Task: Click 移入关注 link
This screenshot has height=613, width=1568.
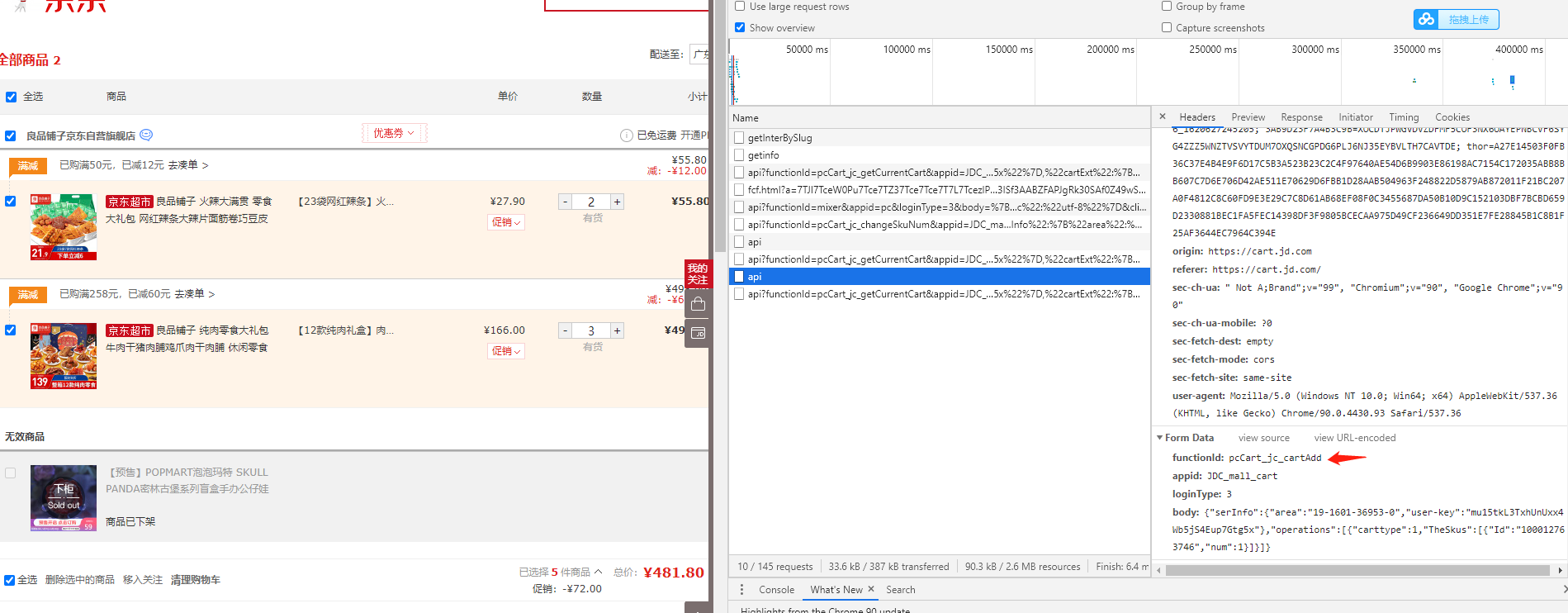Action: point(143,580)
